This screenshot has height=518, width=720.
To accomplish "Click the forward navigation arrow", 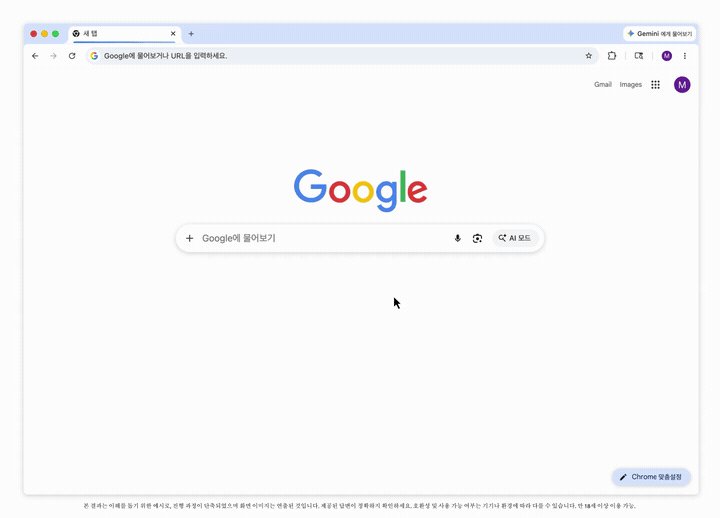I will [x=53, y=56].
